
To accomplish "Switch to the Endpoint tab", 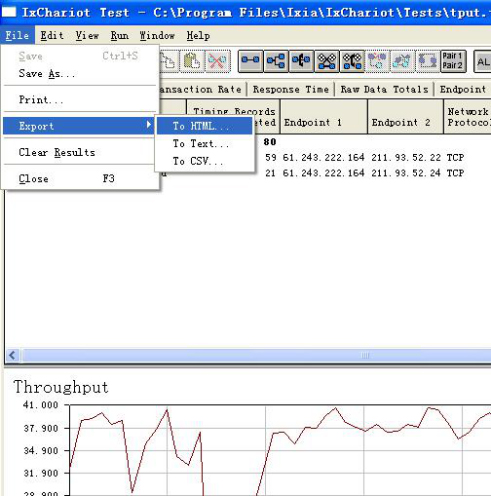I will pyautogui.click(x=463, y=89).
